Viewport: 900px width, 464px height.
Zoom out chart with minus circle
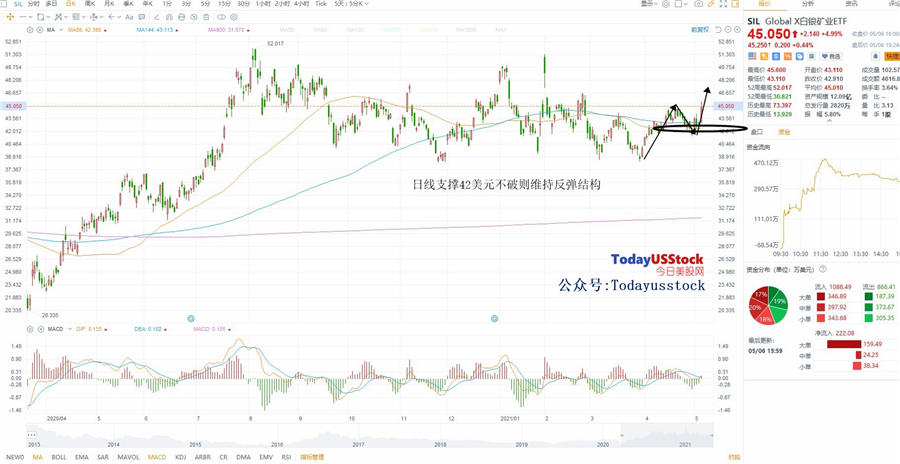click(x=728, y=30)
